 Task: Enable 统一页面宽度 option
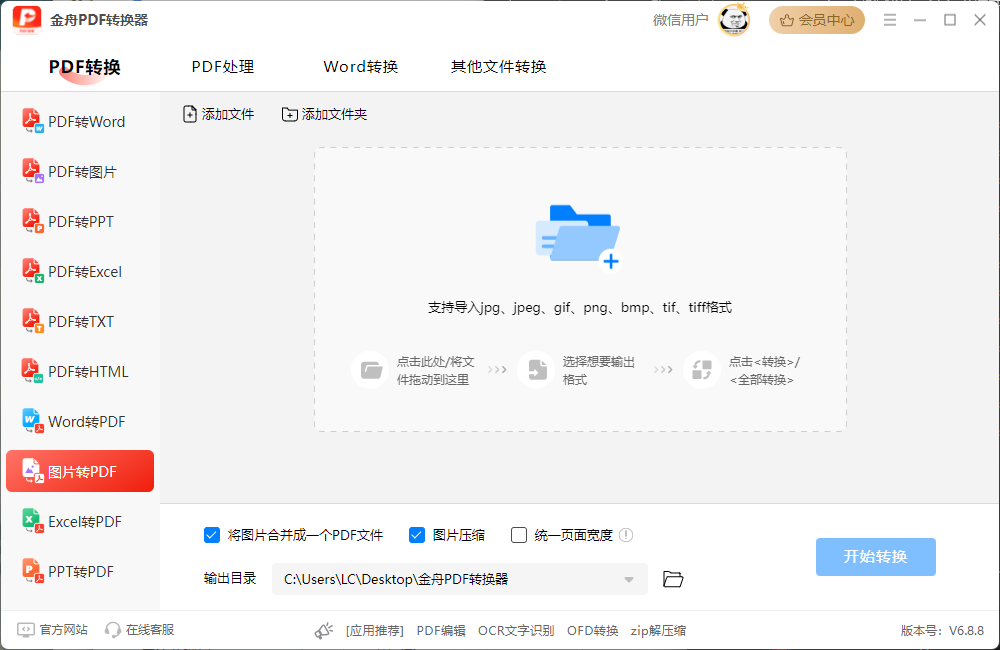point(518,535)
